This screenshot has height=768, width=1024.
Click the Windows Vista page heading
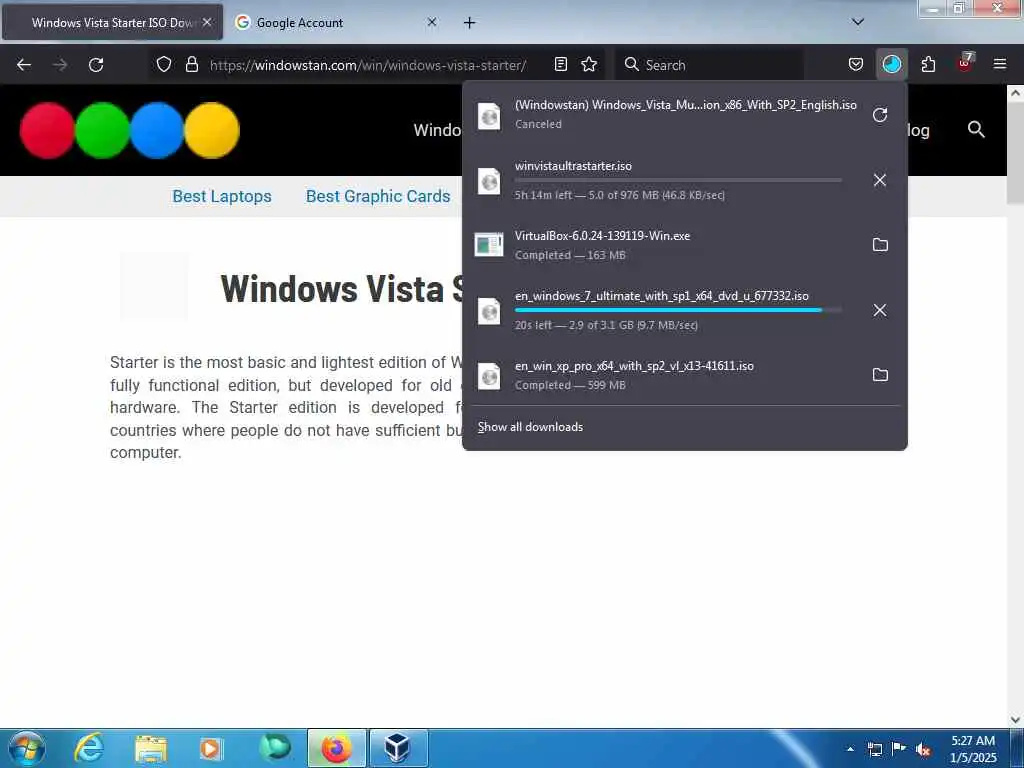[342, 289]
